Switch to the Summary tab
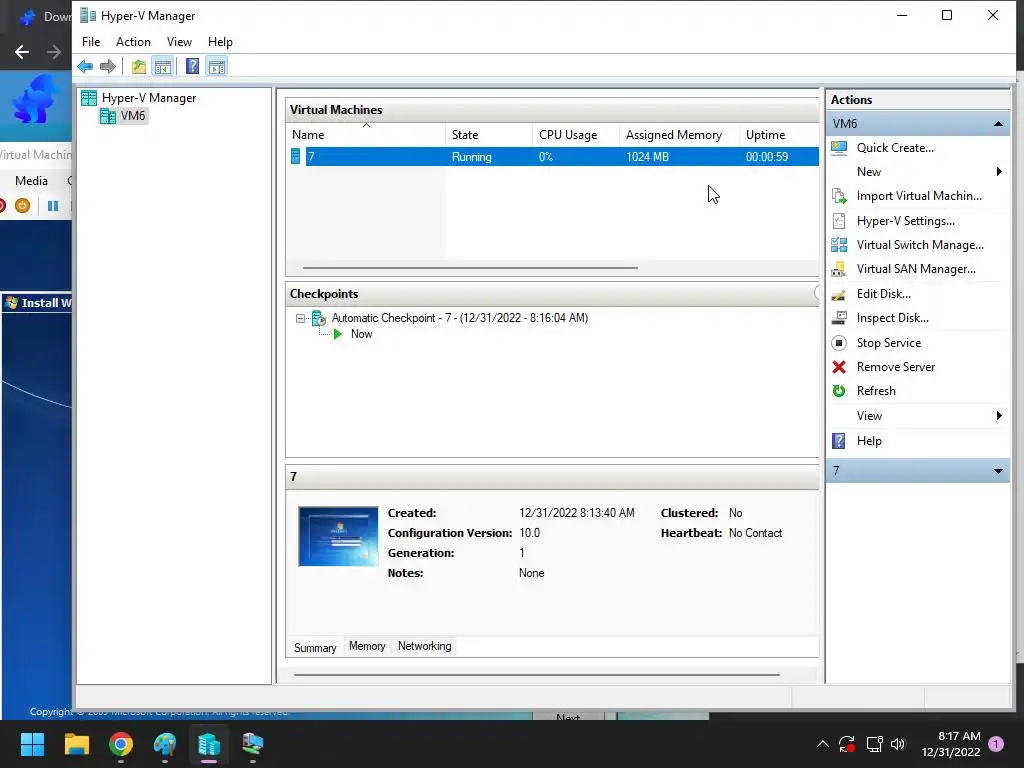Viewport: 1024px width, 768px height. (315, 647)
